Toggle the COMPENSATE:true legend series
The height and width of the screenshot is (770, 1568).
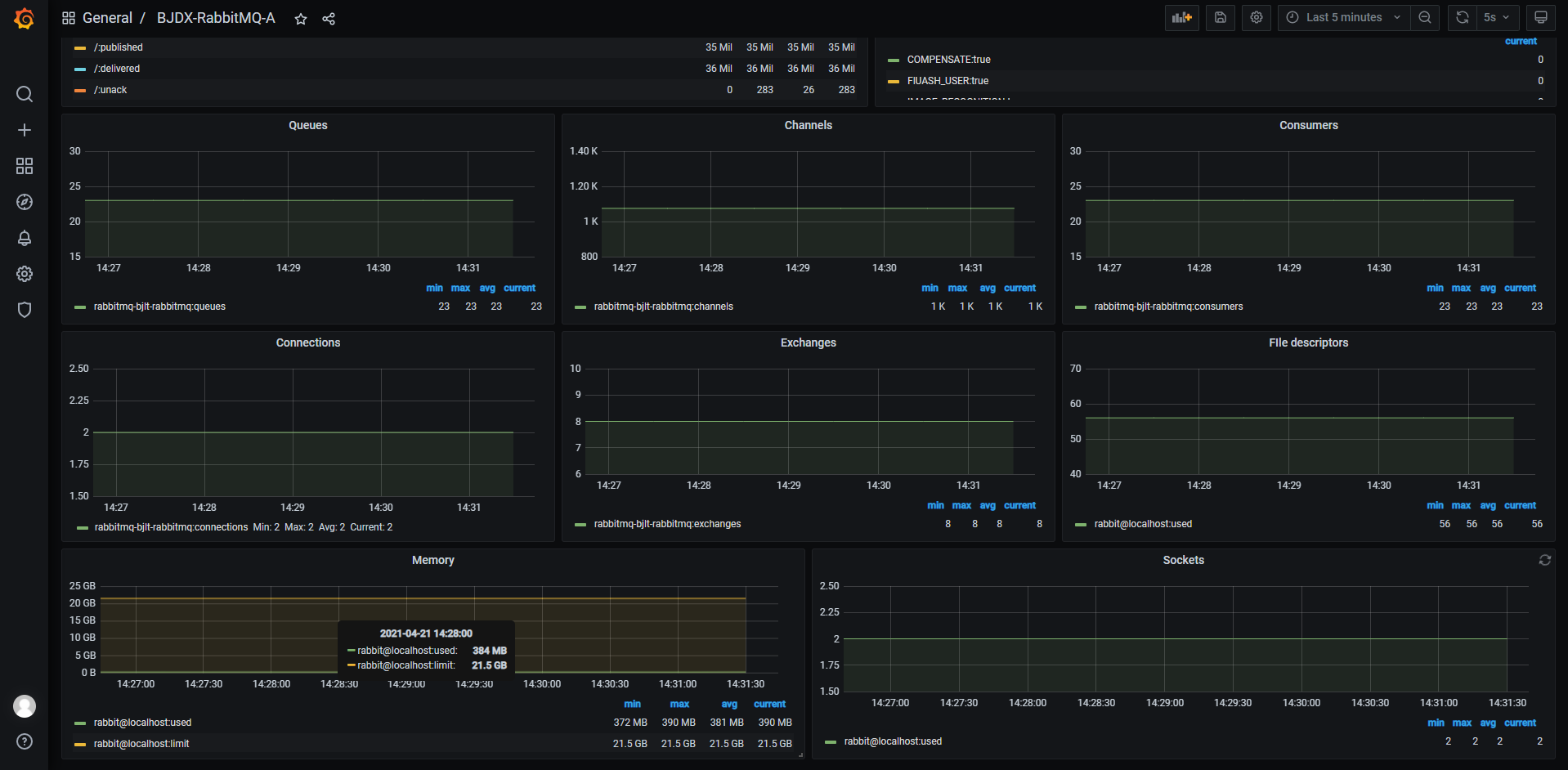948,60
